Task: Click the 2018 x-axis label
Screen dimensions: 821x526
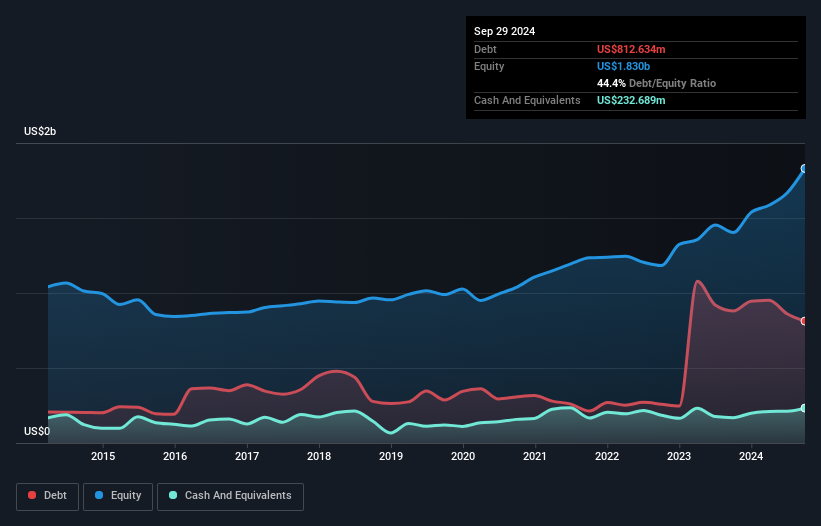Action: 319,456
